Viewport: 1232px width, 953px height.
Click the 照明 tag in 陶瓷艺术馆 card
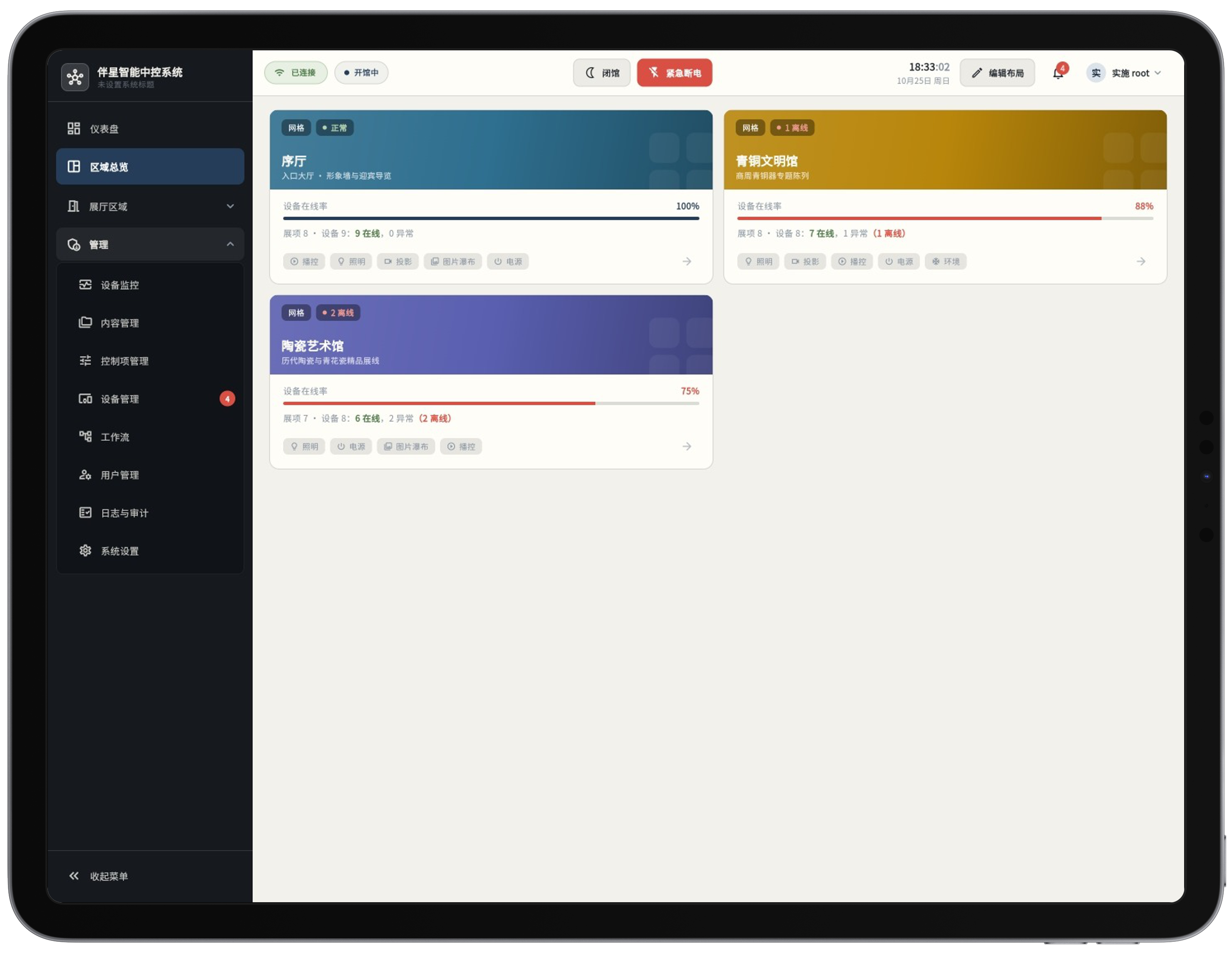click(x=304, y=446)
